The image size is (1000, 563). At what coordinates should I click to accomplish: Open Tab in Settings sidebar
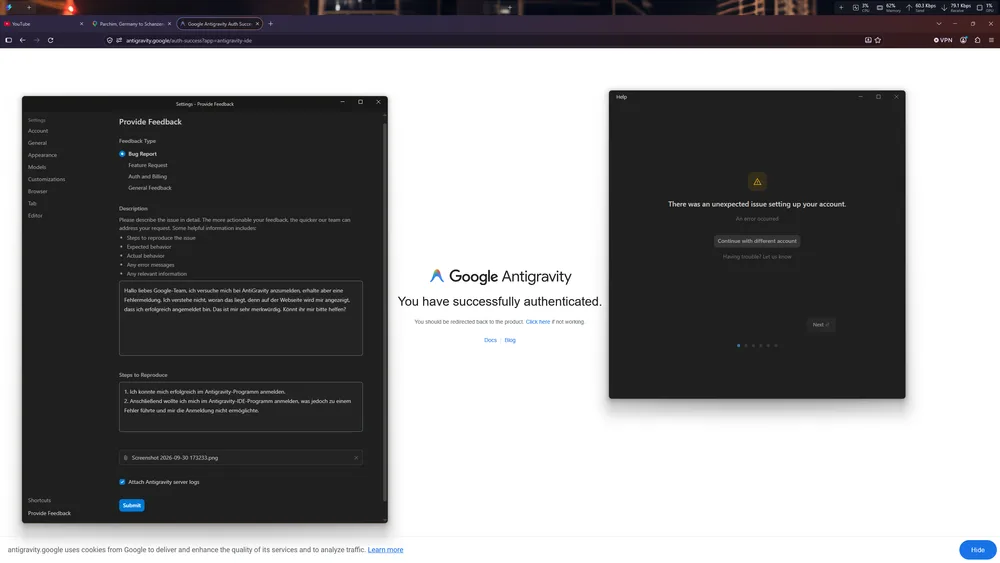(32, 203)
